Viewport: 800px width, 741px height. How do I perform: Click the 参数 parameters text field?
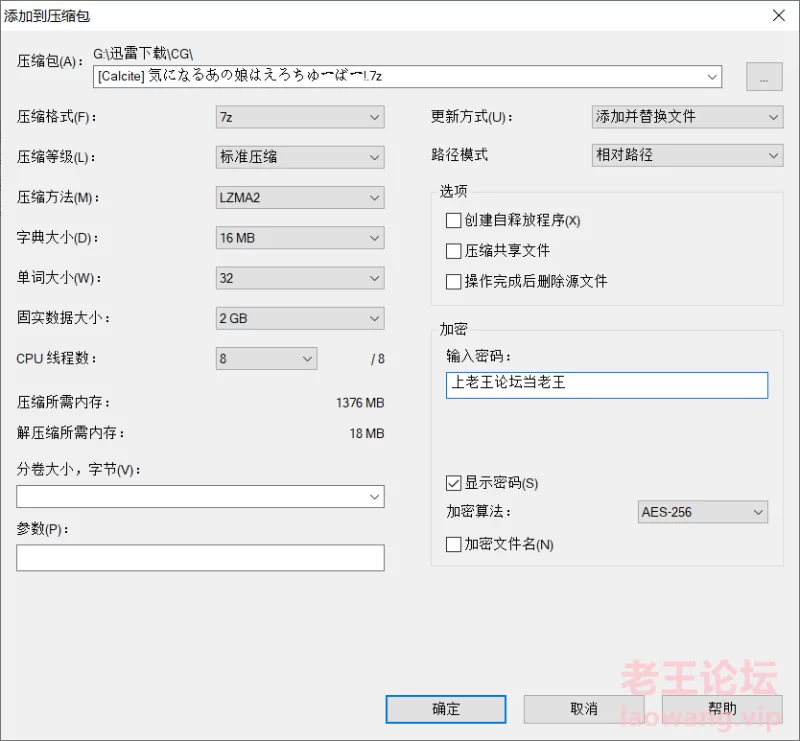(x=200, y=558)
